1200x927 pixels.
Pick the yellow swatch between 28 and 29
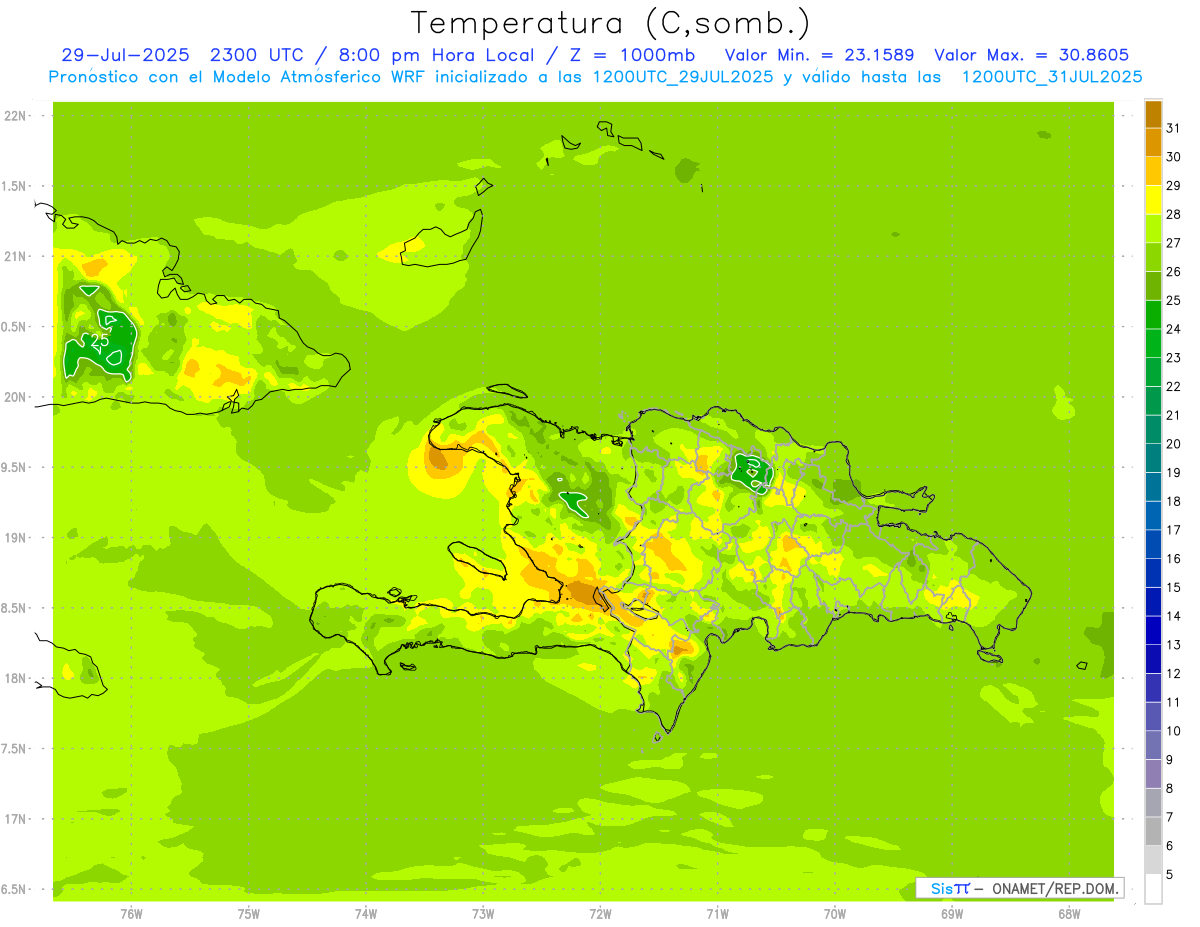coord(1153,200)
